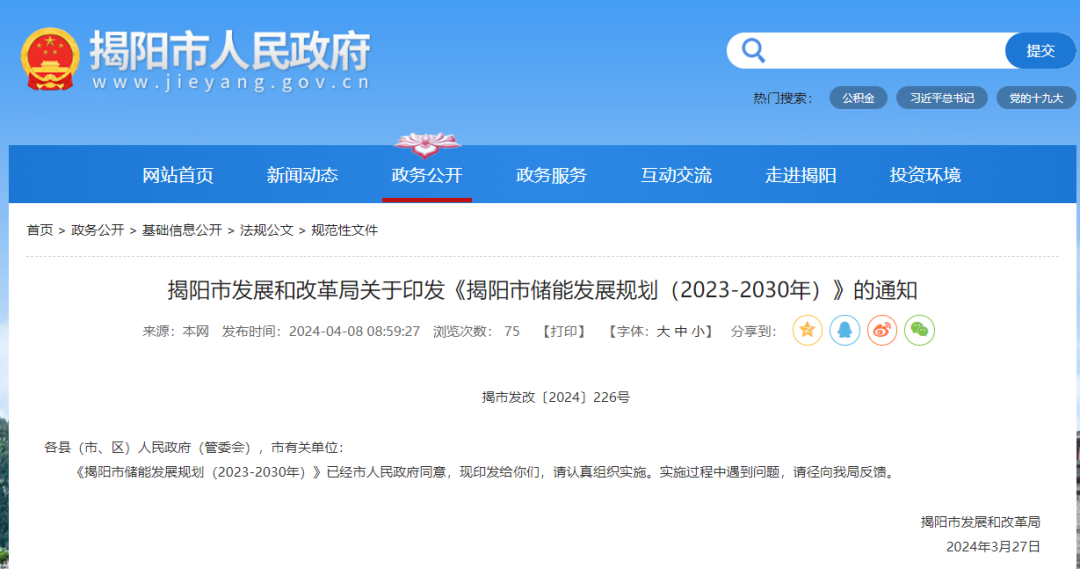
Task: Set font size to 中
Action: (681, 331)
